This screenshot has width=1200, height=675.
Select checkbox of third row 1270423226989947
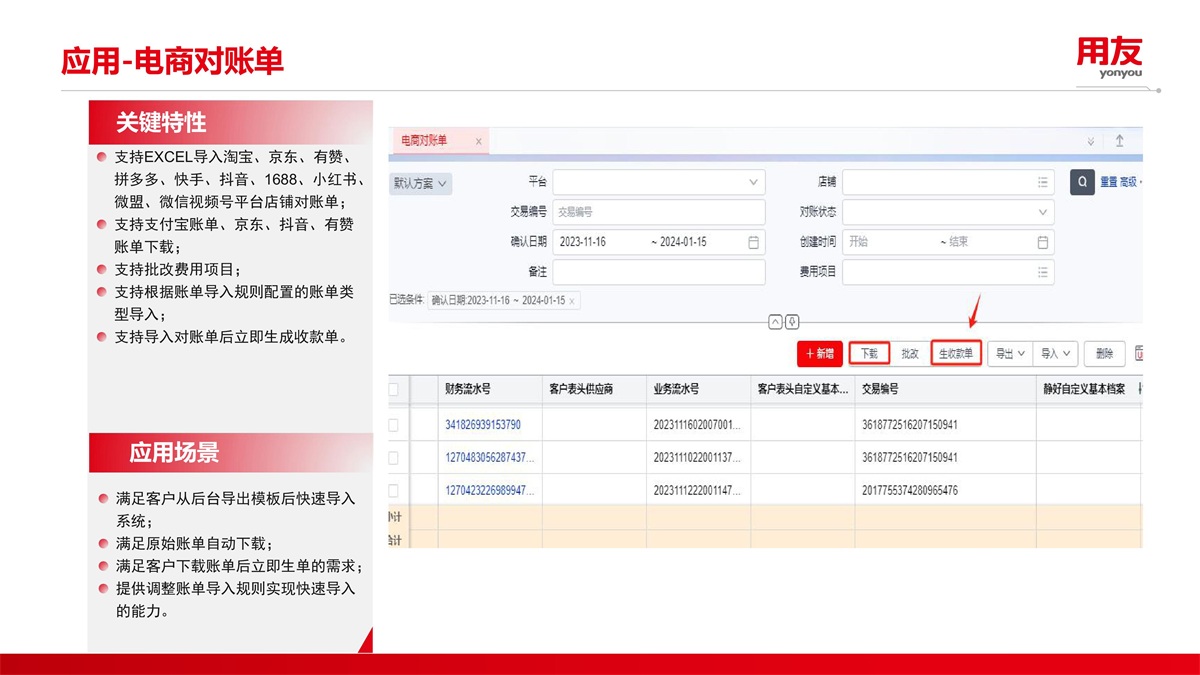pyautogui.click(x=392, y=490)
